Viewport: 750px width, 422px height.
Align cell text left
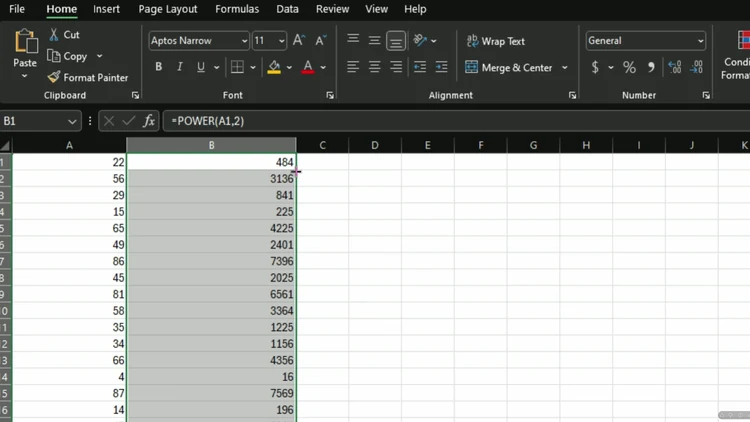click(353, 67)
